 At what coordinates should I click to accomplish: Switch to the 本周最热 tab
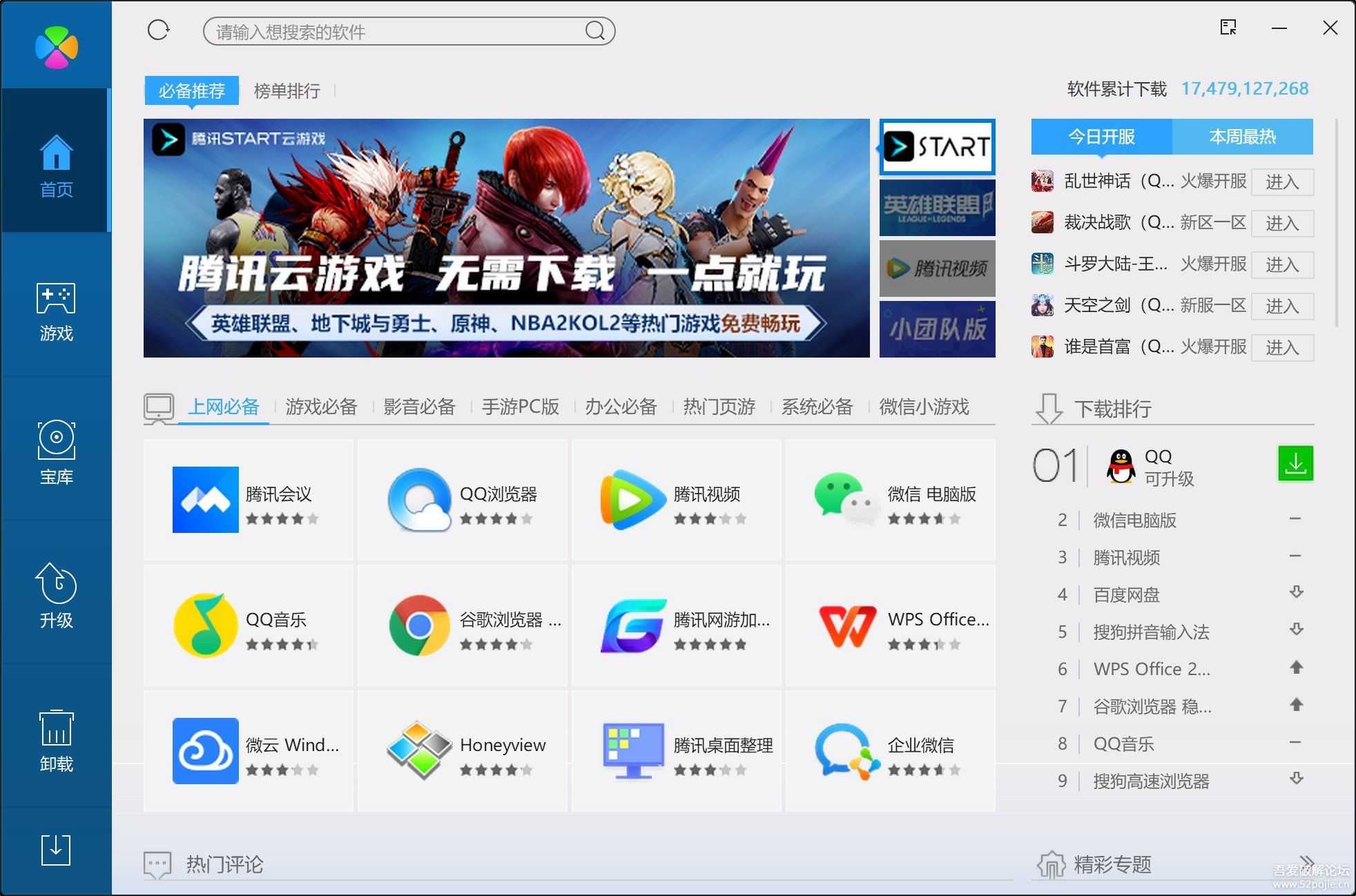[1243, 137]
